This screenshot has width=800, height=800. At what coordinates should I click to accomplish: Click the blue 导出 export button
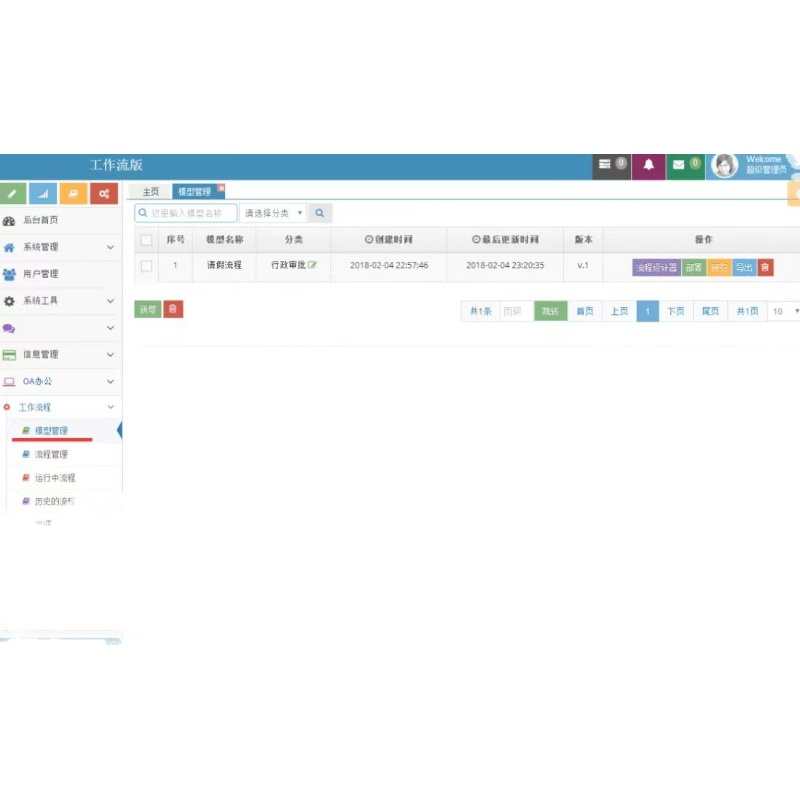coord(744,267)
